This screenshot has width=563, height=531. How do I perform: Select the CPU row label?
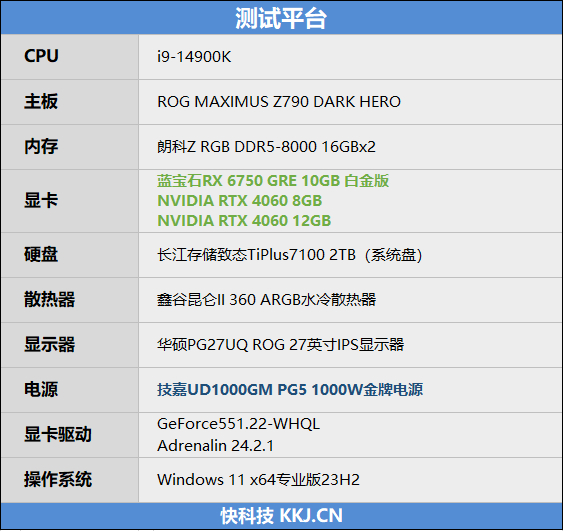[x=41, y=56]
